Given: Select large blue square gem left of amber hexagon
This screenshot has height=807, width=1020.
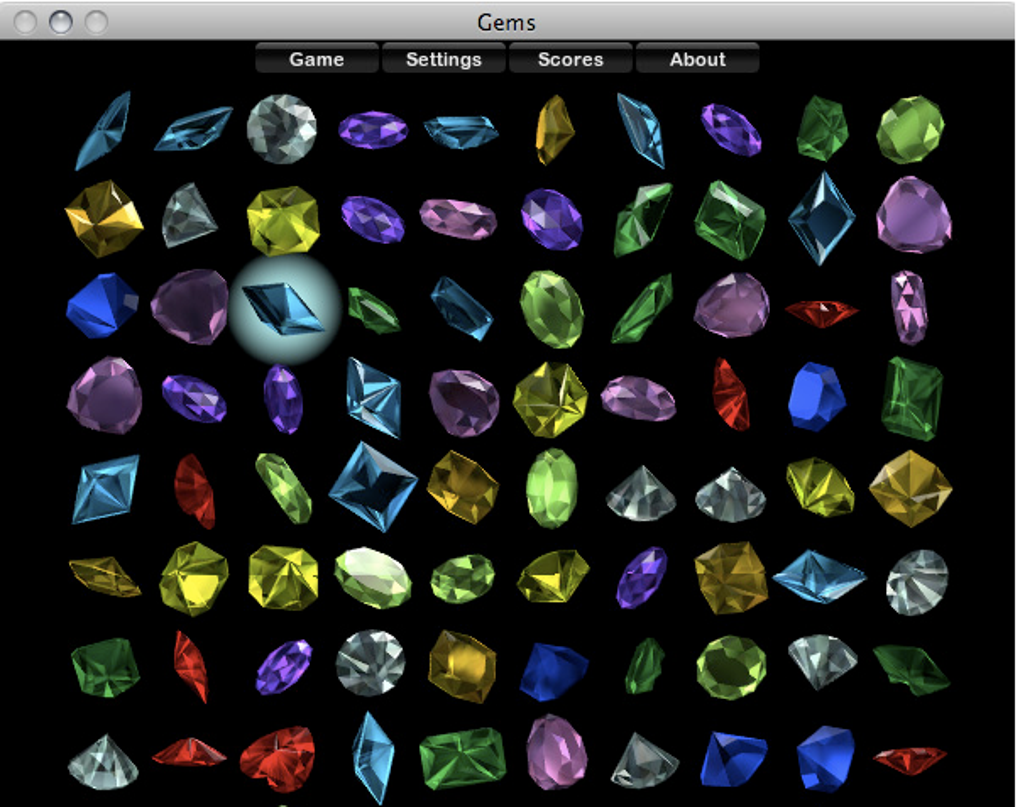Looking at the screenshot, I should (x=373, y=486).
